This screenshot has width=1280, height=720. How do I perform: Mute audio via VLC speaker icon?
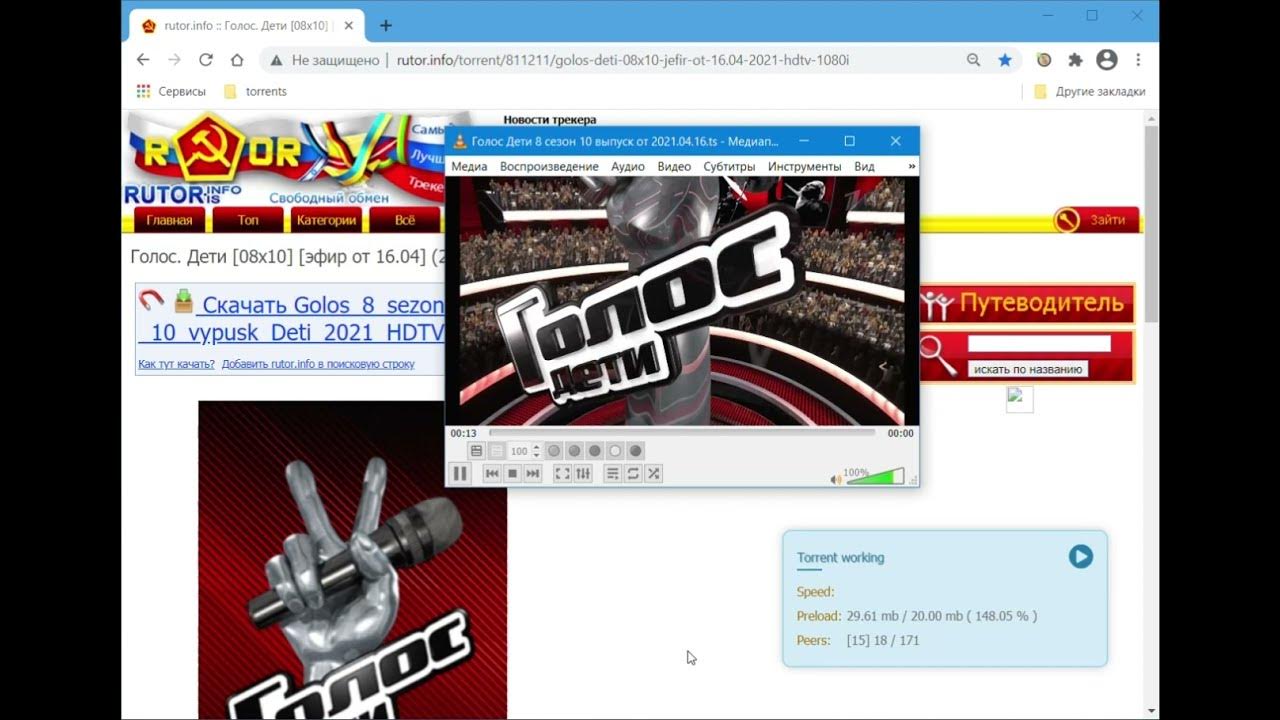[x=836, y=479]
